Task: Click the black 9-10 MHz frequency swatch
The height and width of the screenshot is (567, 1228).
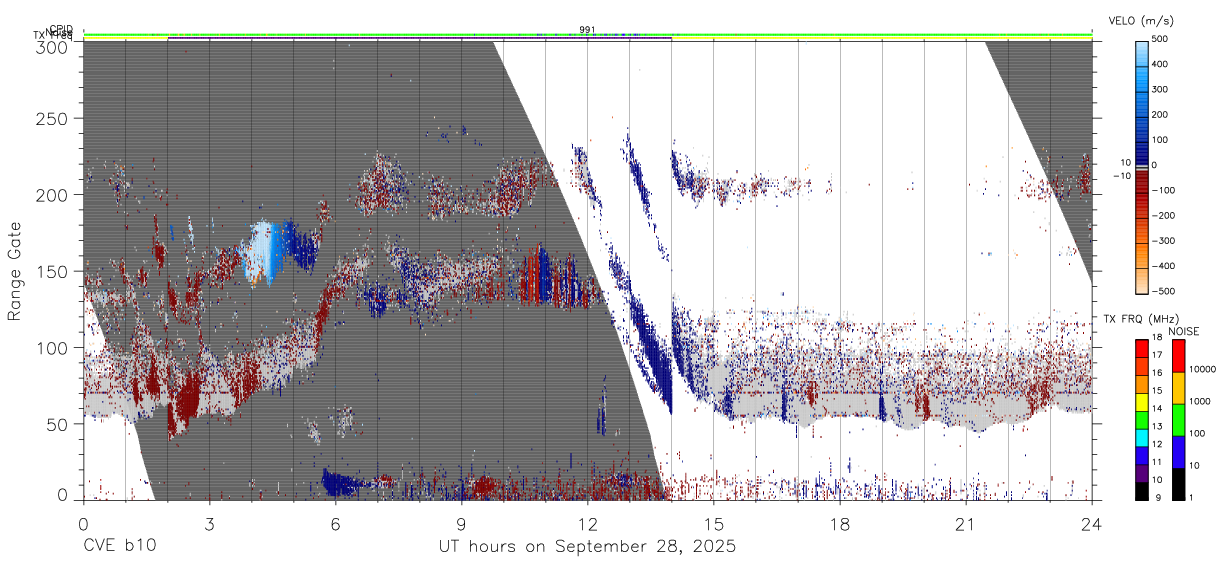Action: 1141,490
